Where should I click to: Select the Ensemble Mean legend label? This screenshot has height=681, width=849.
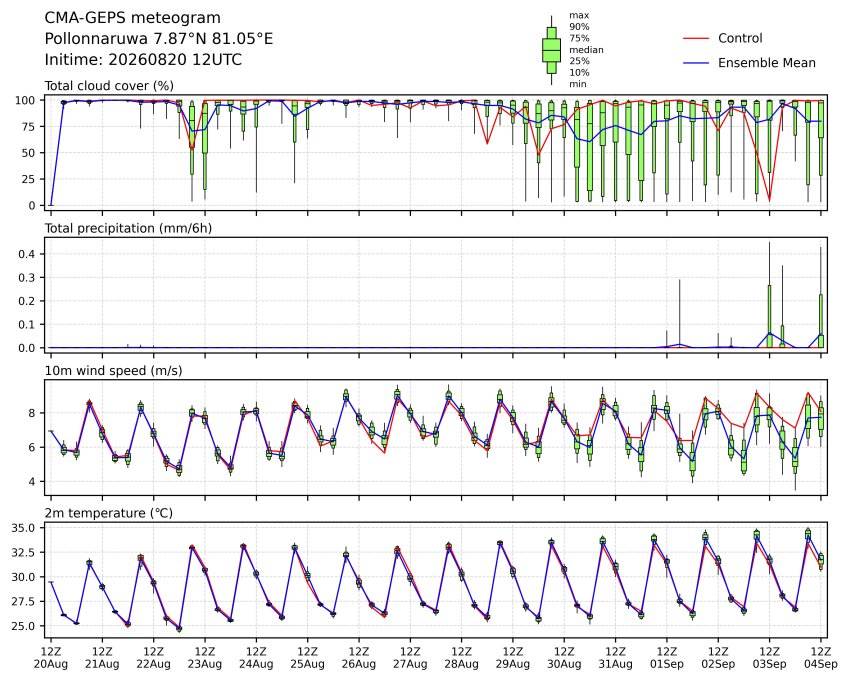[767, 63]
